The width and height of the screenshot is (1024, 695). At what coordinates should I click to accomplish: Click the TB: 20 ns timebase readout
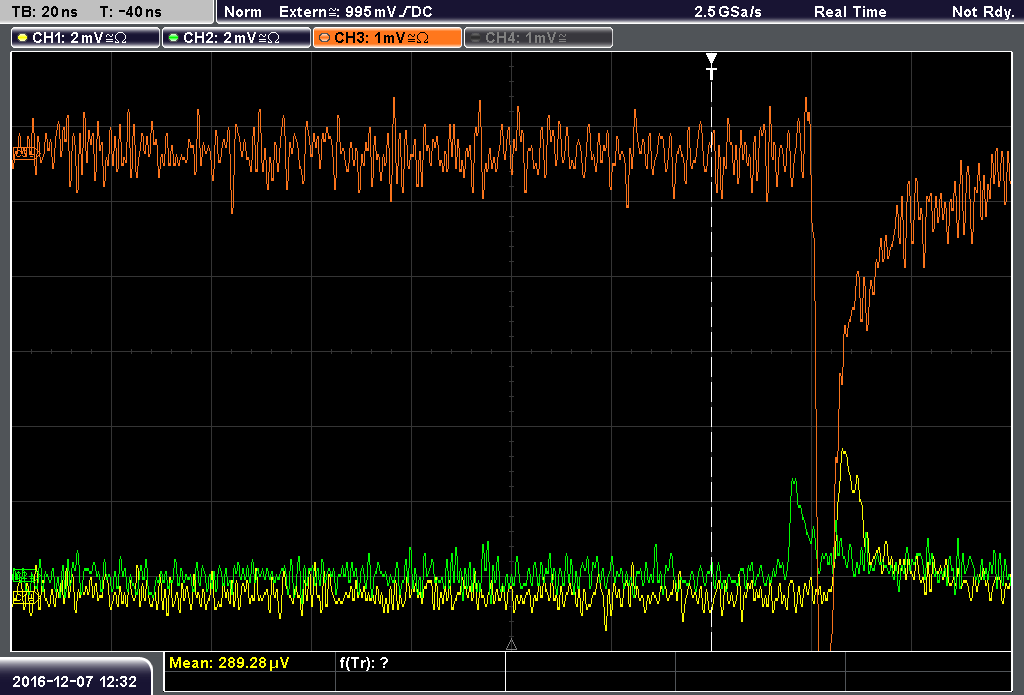(x=44, y=12)
